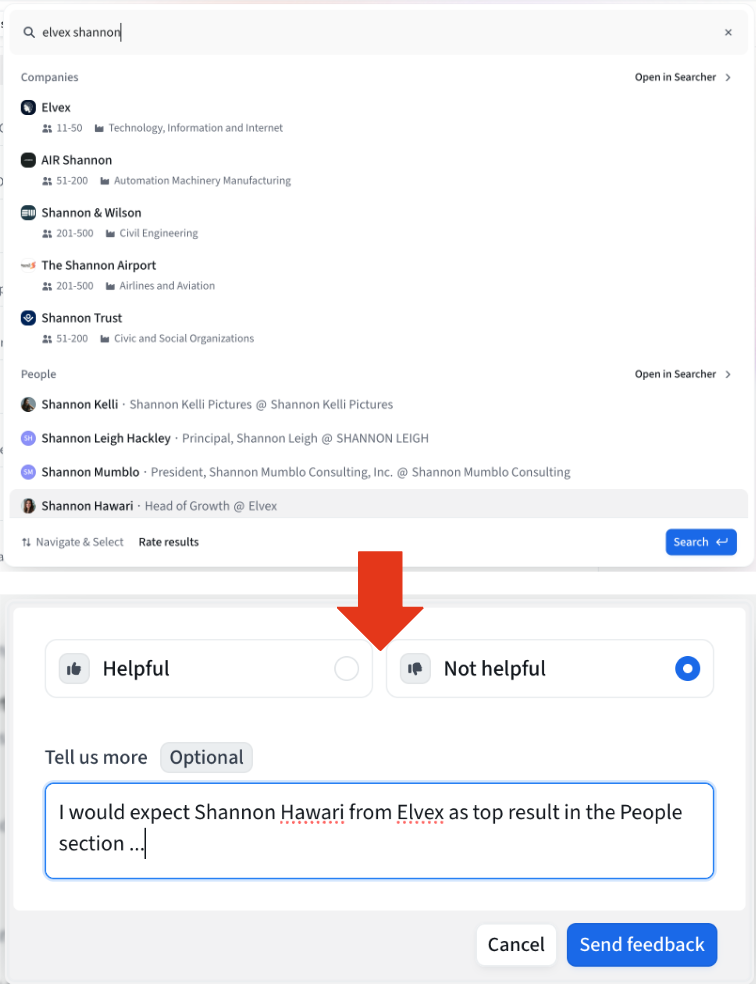Screen dimensions: 756x984
Task: Click the search magnifier icon
Action: 29,33
